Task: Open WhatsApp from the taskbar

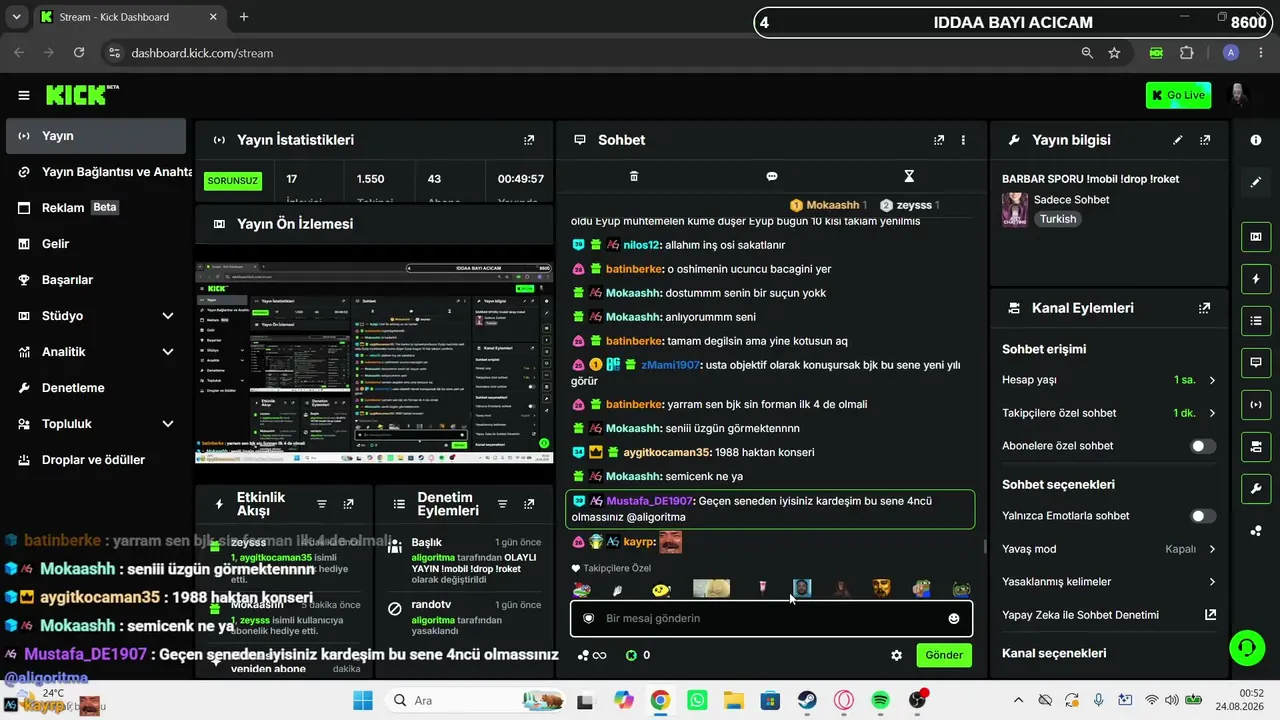Action: (697, 700)
